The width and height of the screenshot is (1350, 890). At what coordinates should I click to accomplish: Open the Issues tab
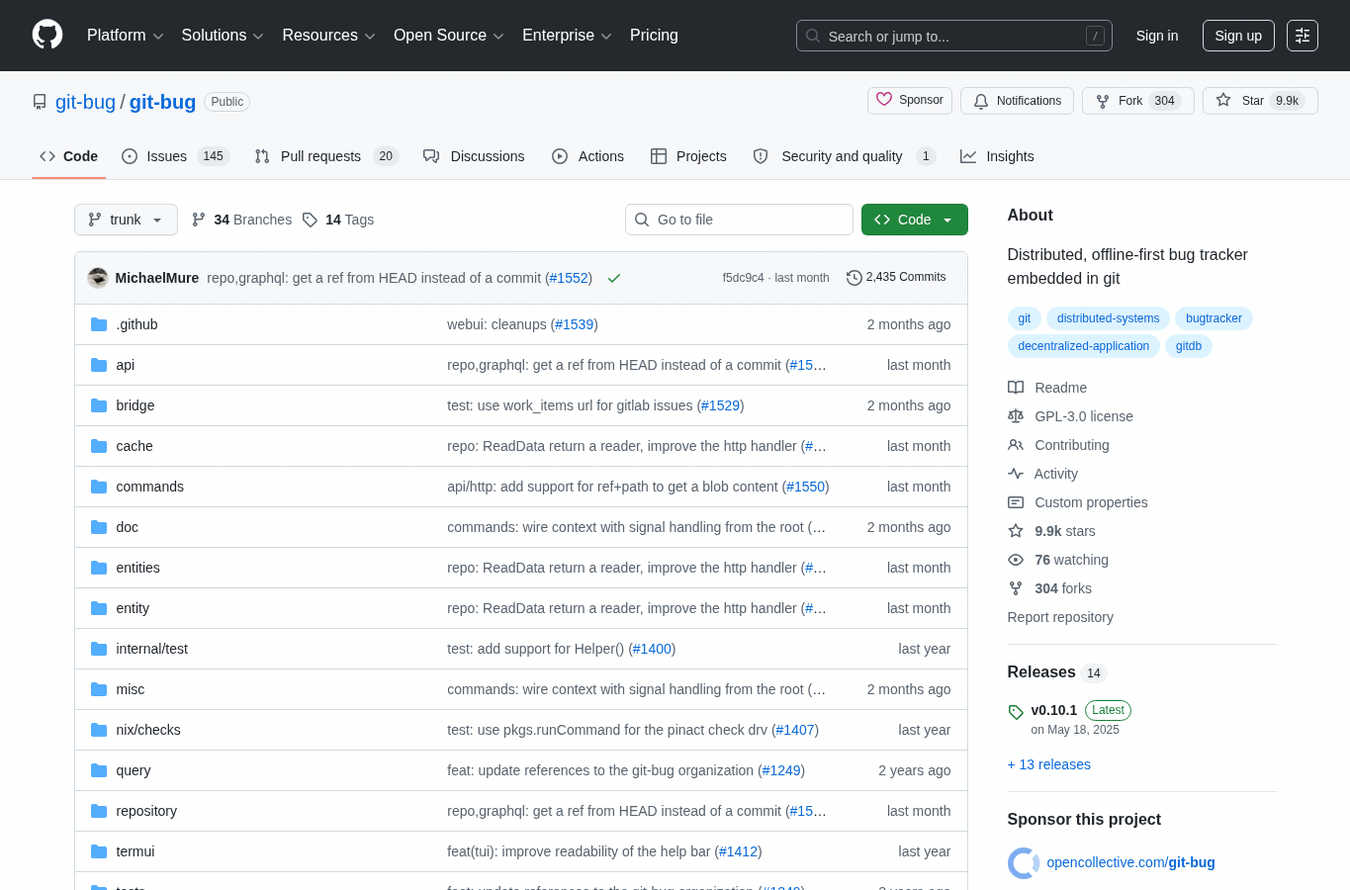(176, 156)
